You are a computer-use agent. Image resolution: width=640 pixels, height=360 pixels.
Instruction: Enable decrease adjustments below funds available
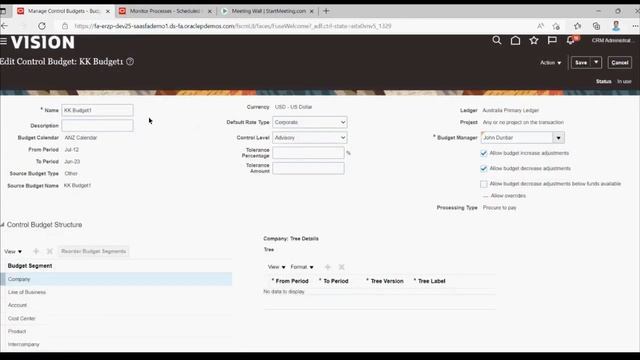coord(484,184)
